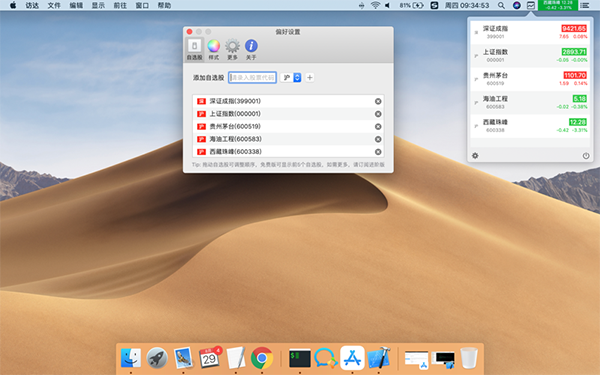Remove 西藏珠峰(600338) from list
Screen dimensions: 600x375
click(x=378, y=152)
